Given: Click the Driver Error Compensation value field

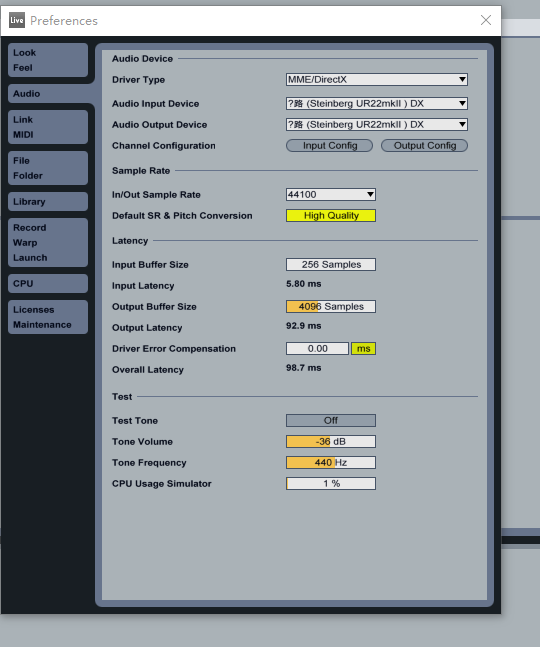Looking at the screenshot, I should [317, 349].
